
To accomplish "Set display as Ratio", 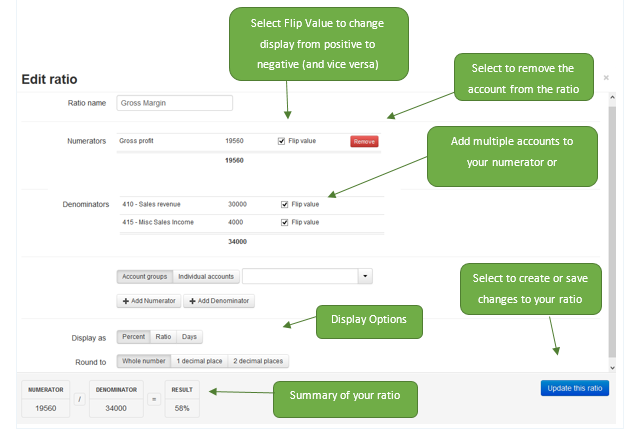I will (x=163, y=337).
